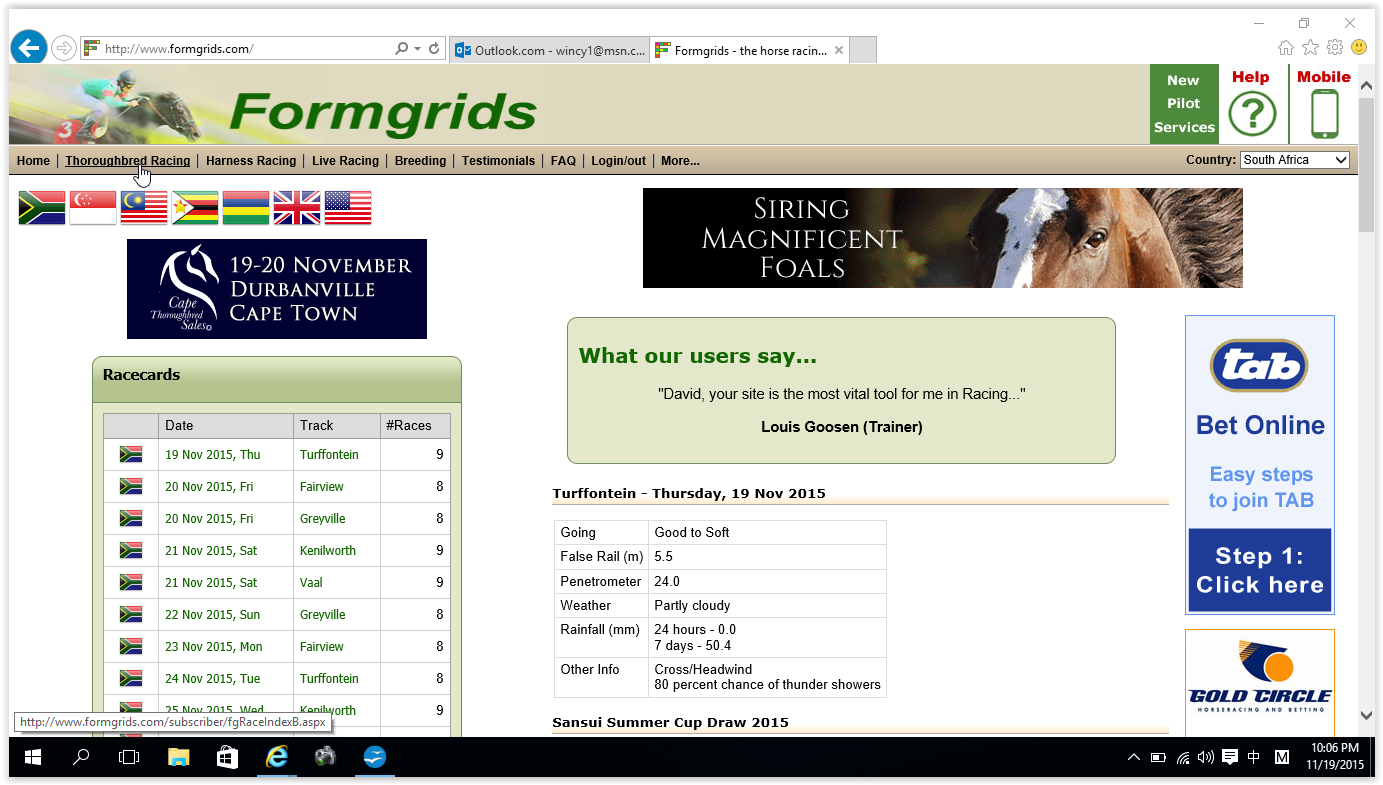Open the browser Home icon

point(1286,47)
